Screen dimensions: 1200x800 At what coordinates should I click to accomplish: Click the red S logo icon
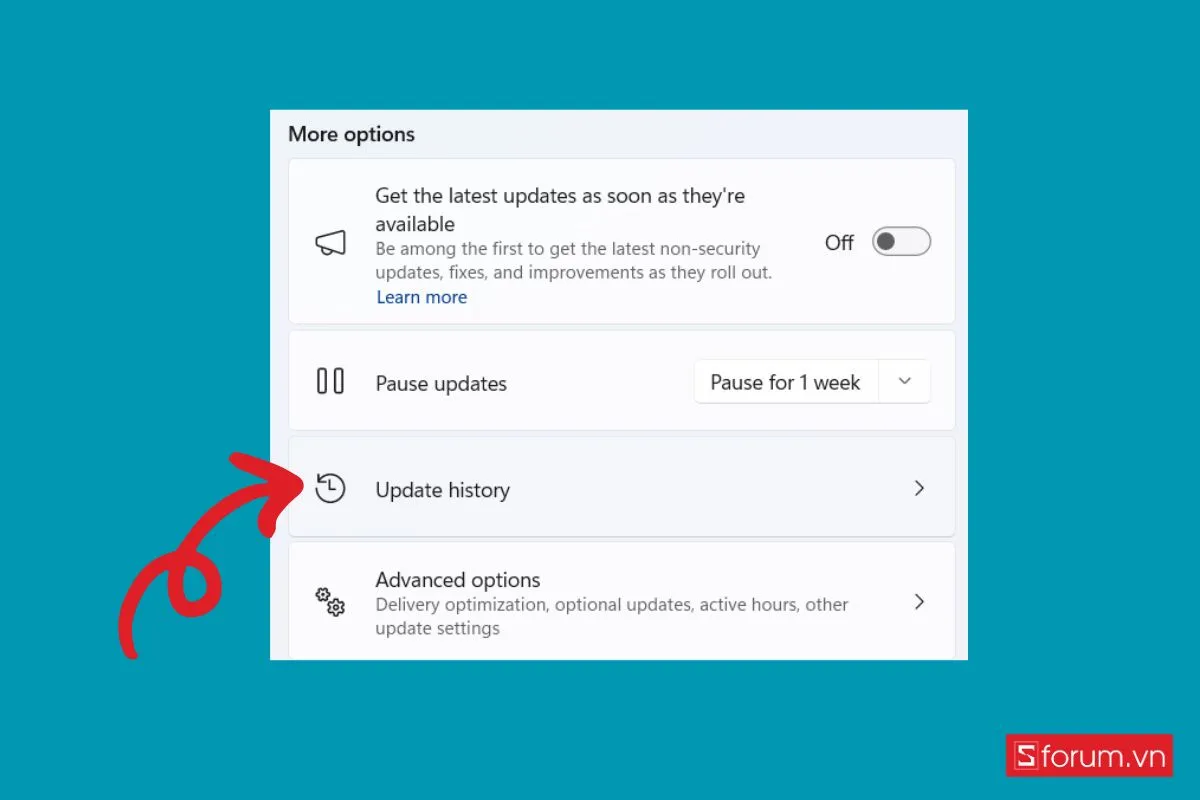(1025, 756)
